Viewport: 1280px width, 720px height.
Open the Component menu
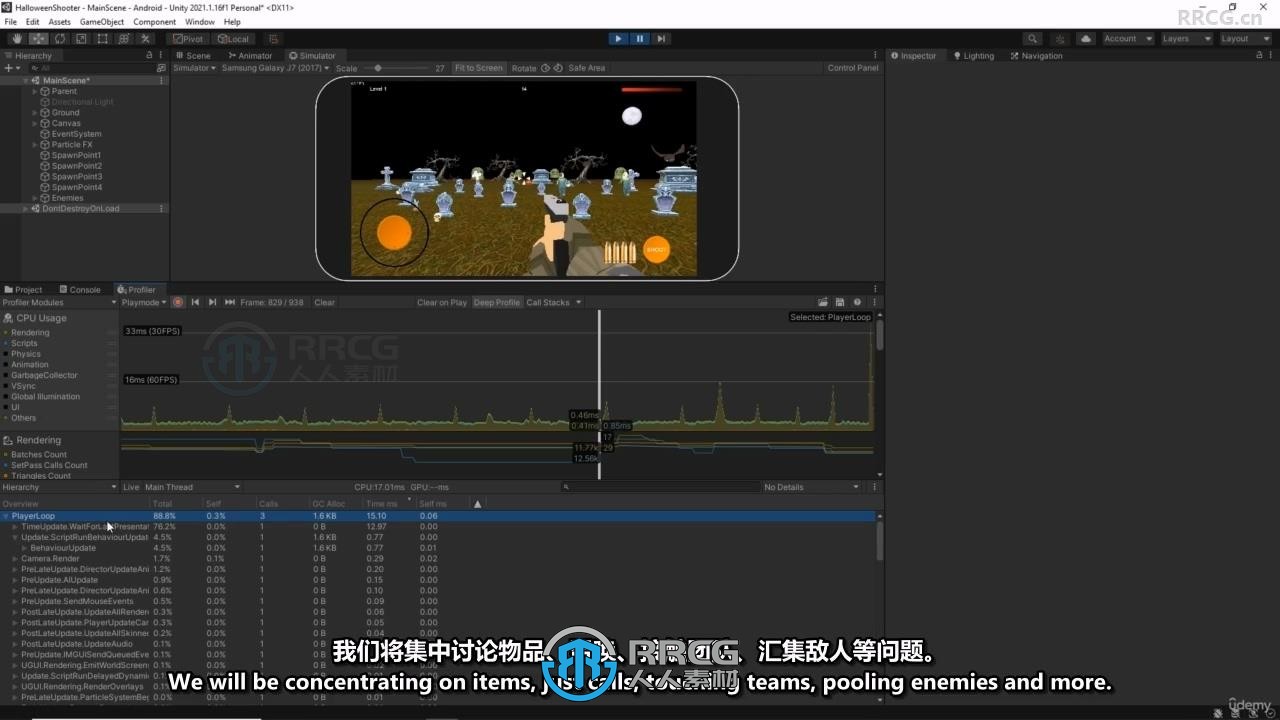155,22
